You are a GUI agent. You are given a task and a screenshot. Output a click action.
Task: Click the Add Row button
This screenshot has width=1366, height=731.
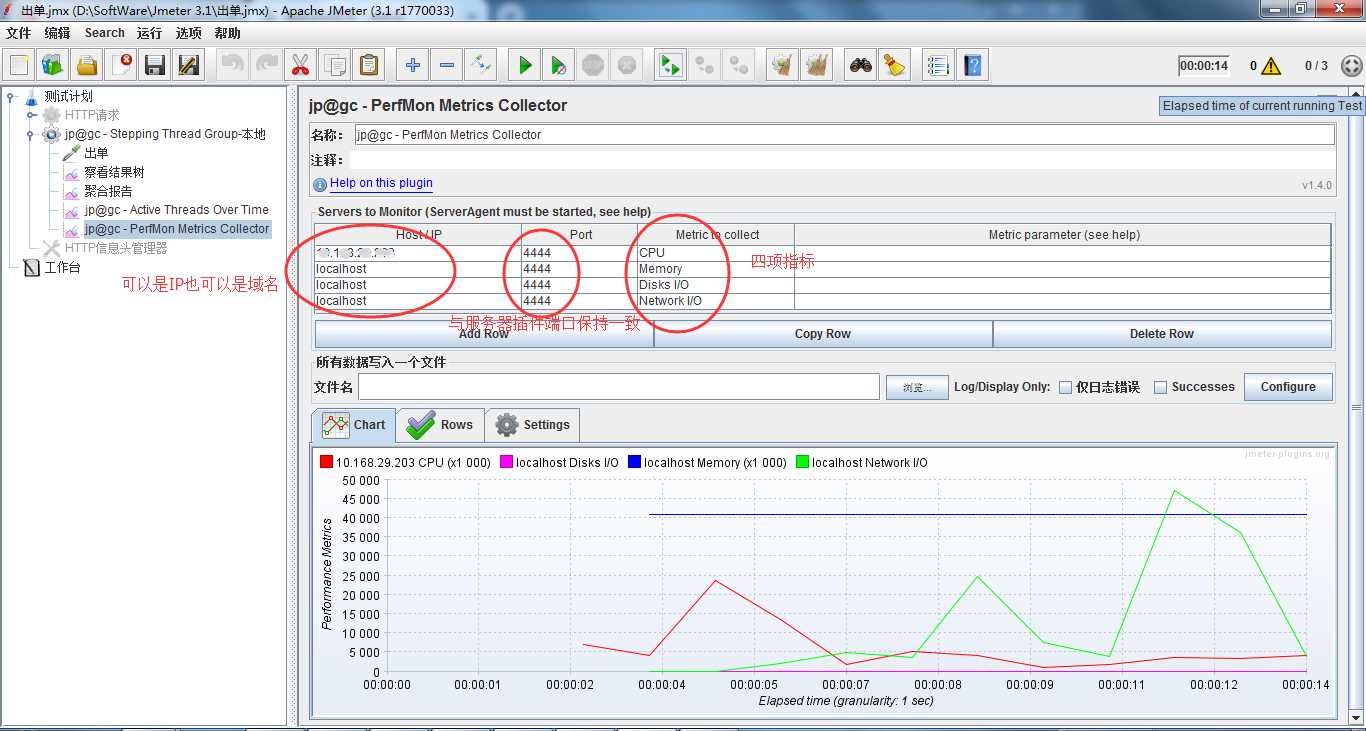[484, 334]
